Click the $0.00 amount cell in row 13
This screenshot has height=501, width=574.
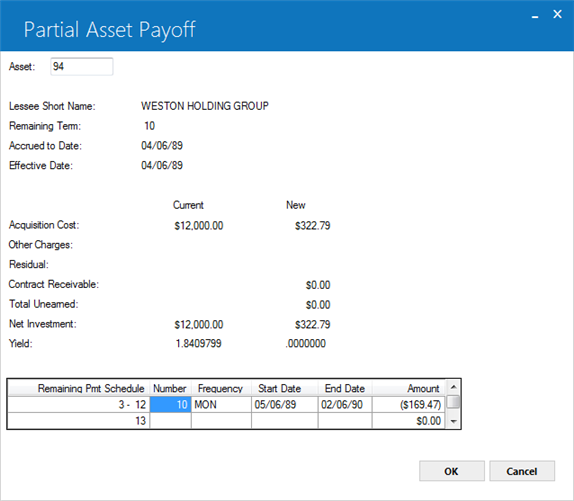[x=409, y=421]
